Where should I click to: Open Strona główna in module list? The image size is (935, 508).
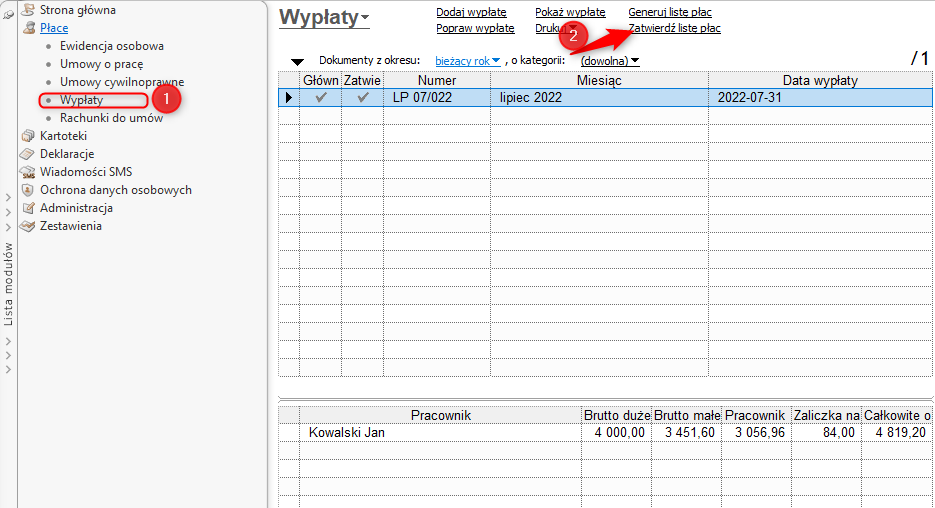click(78, 10)
